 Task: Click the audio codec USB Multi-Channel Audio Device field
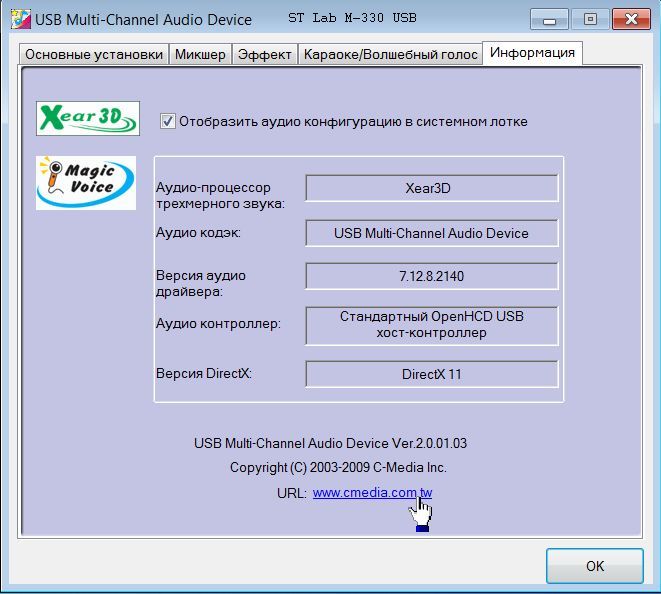coord(432,233)
